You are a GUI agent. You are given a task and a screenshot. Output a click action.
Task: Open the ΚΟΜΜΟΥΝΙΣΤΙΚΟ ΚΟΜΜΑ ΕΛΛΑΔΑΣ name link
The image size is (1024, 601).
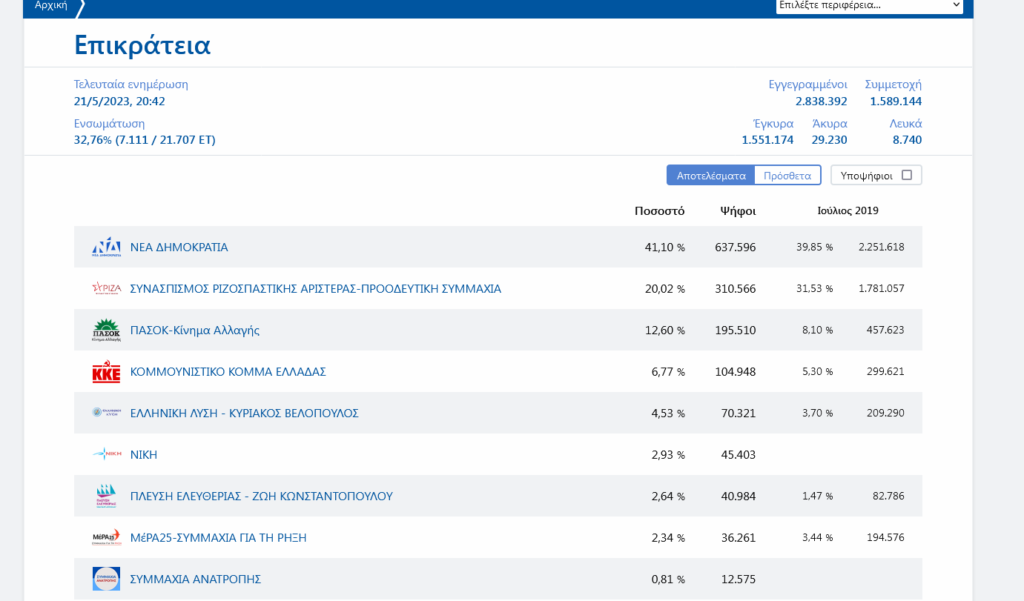point(228,372)
